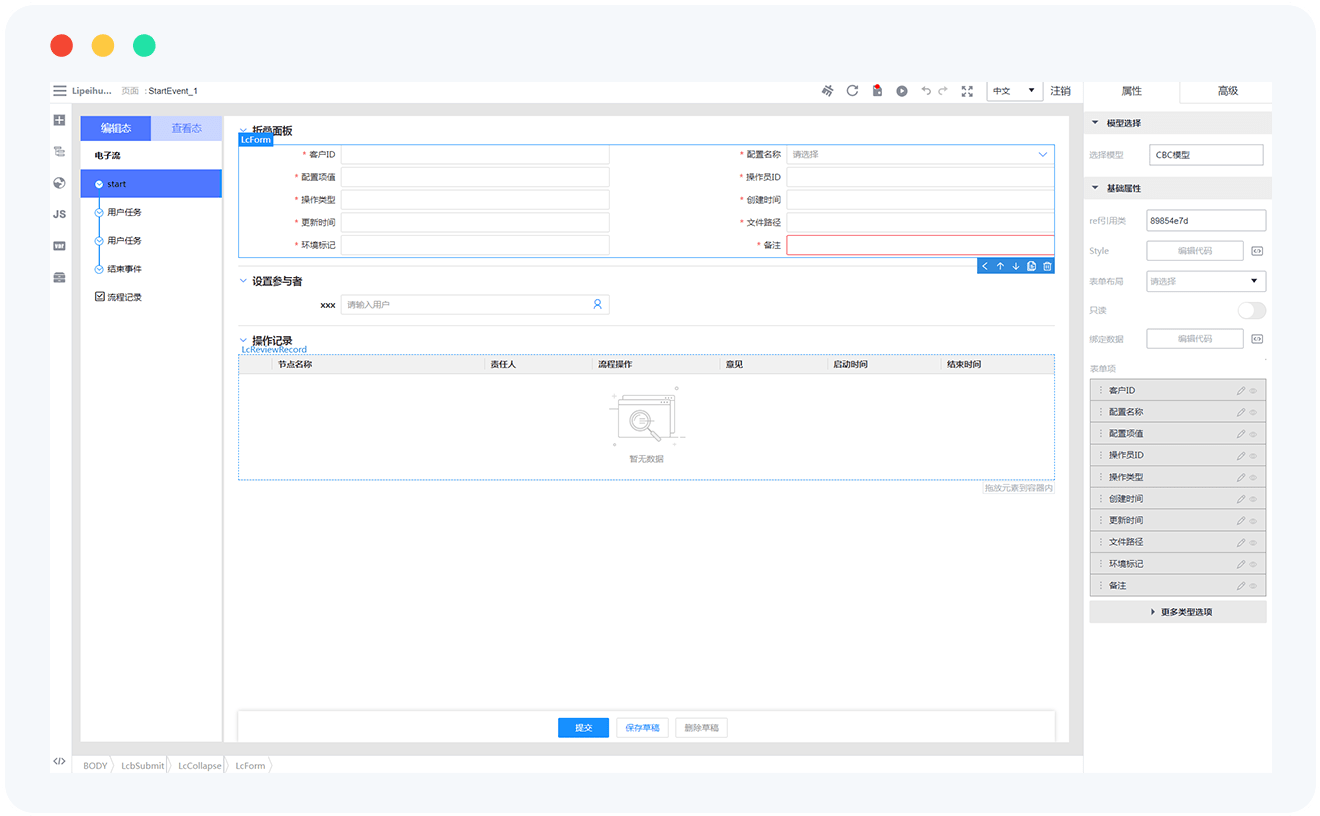Open the 中文 language dropdown
This screenshot has width=1320, height=816.
coord(1013,91)
